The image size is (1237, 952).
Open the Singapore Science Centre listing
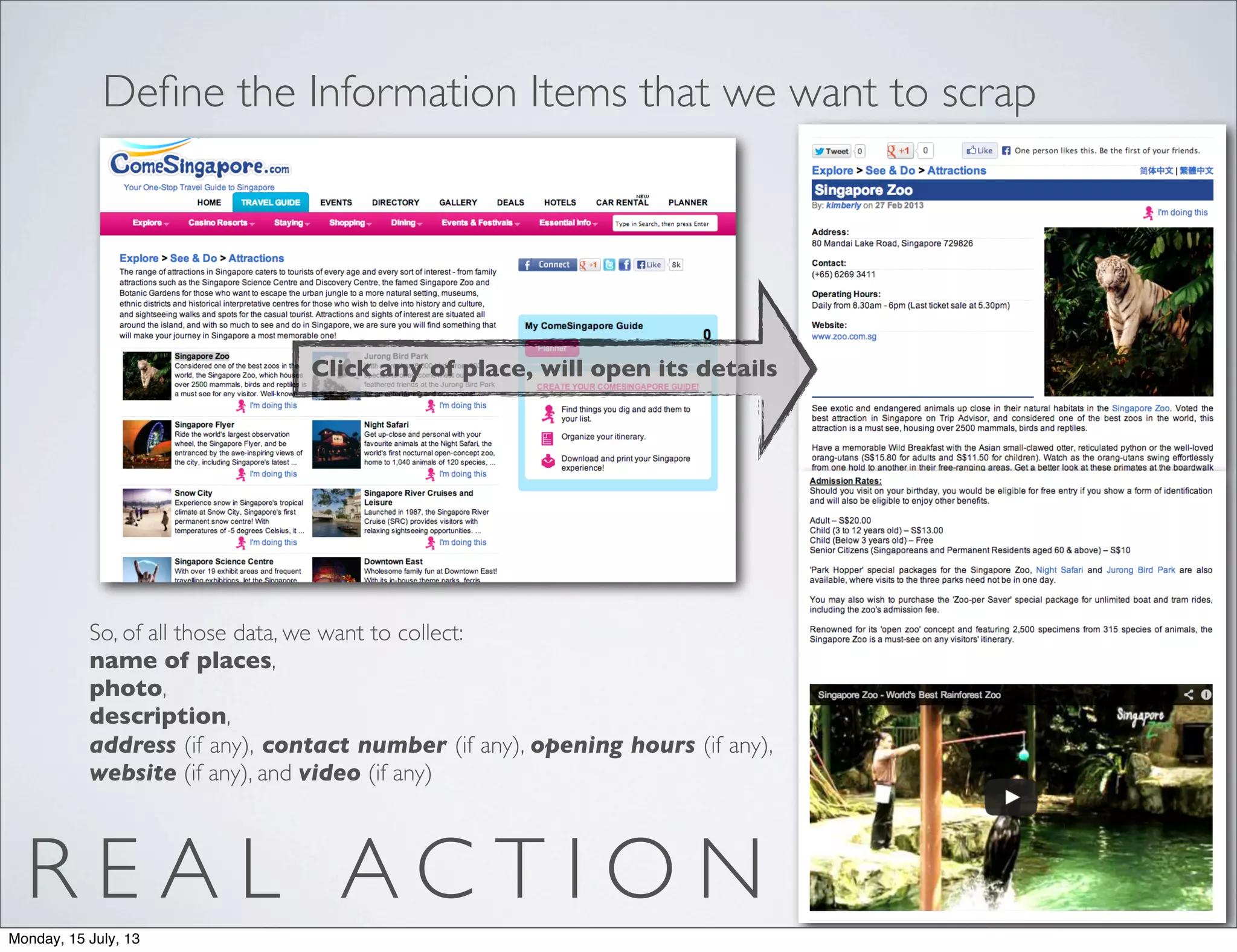[x=223, y=561]
